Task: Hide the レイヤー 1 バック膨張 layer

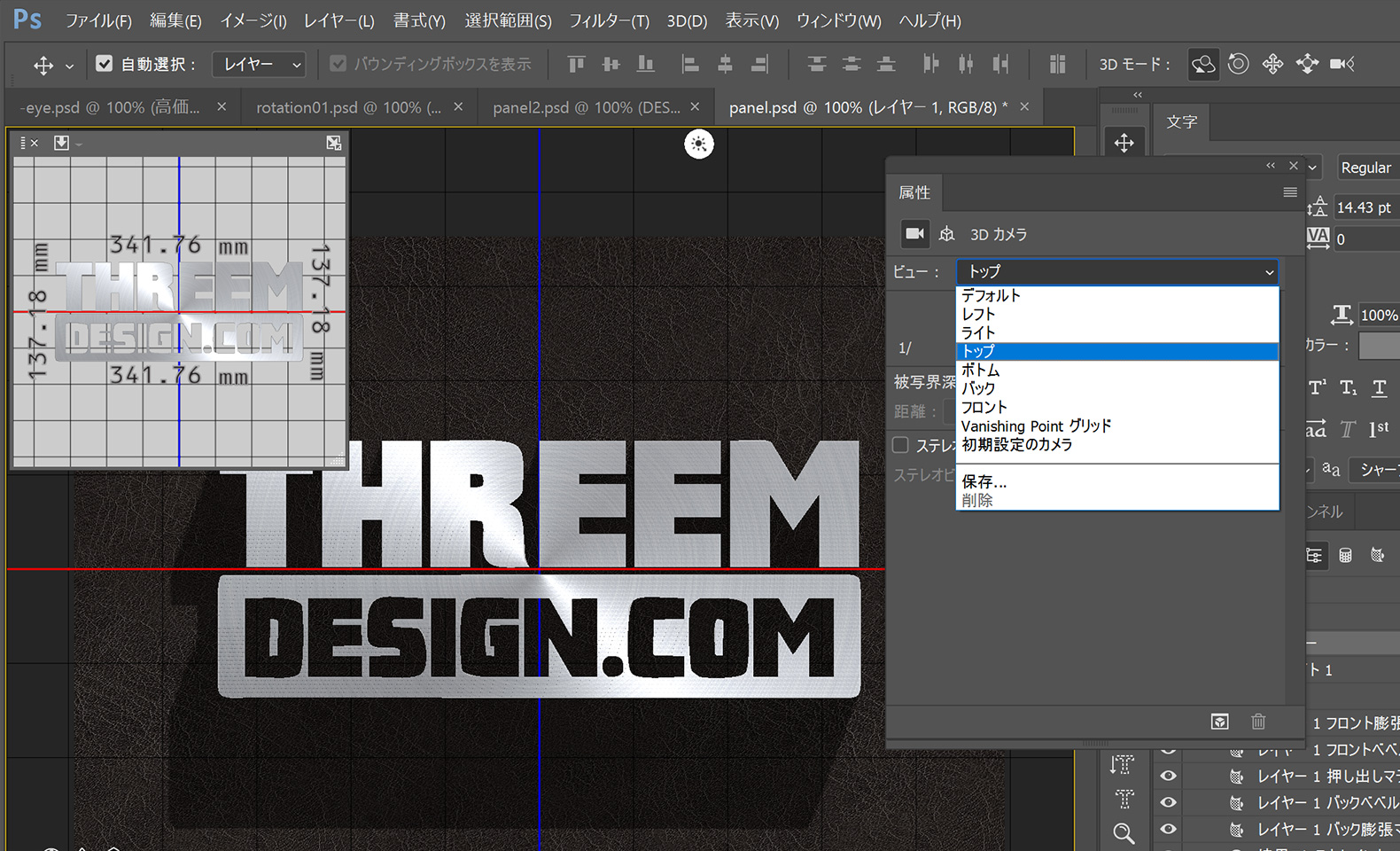Action: pyautogui.click(x=1169, y=830)
